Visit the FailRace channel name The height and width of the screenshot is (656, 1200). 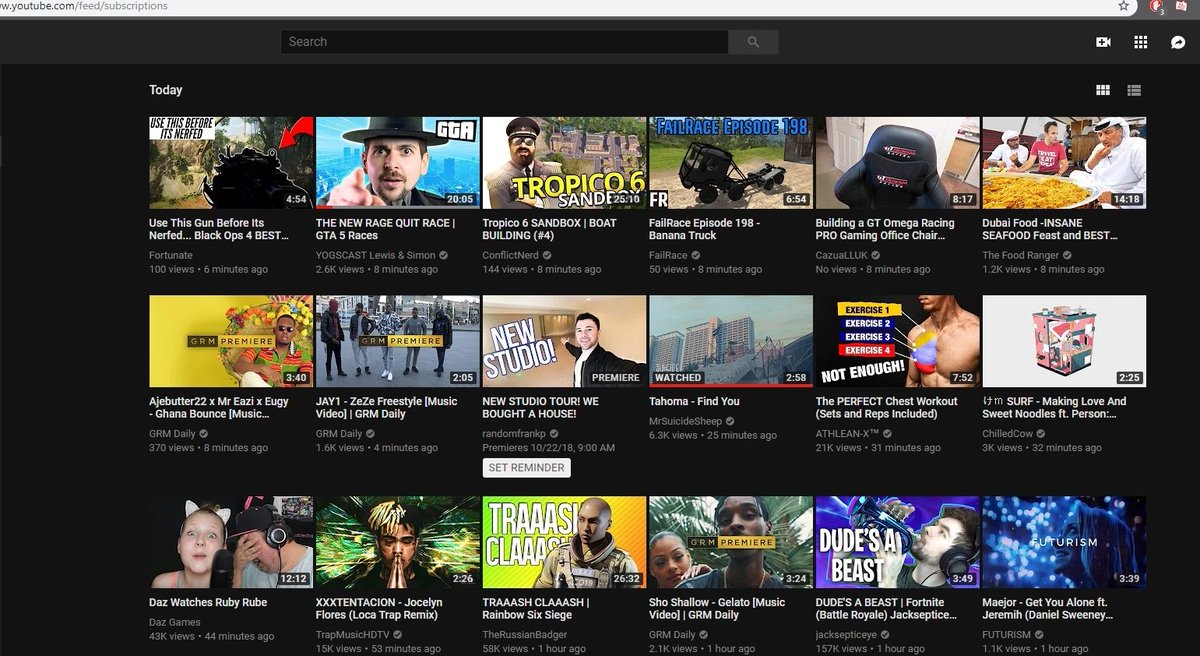[x=668, y=256]
